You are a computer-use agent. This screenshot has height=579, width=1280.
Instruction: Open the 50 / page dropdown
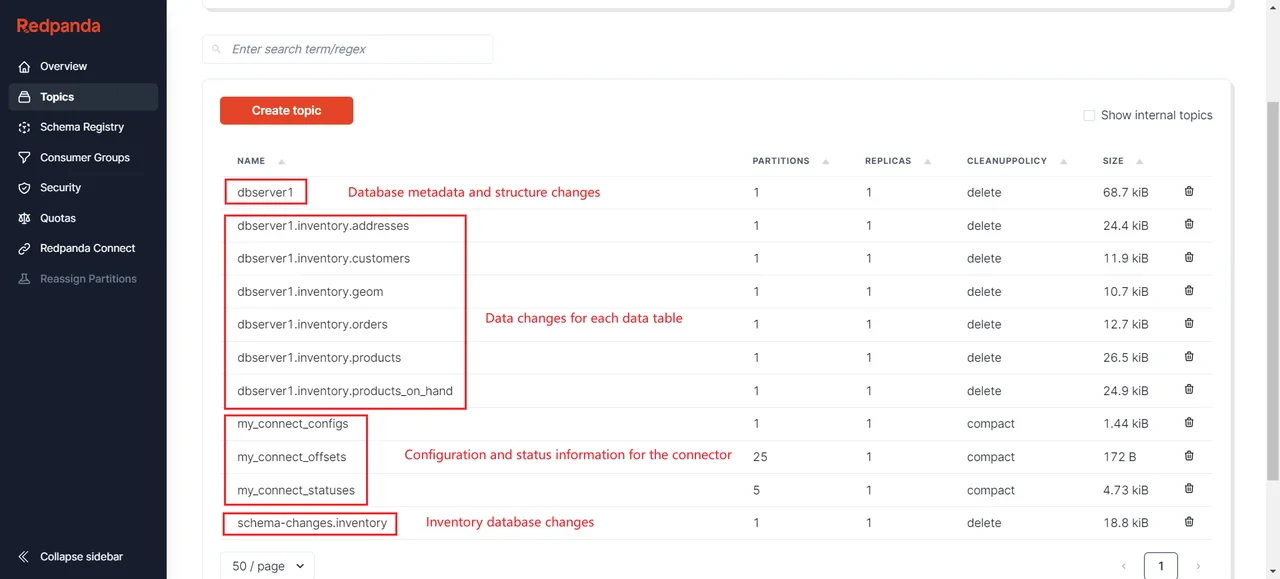pos(267,566)
